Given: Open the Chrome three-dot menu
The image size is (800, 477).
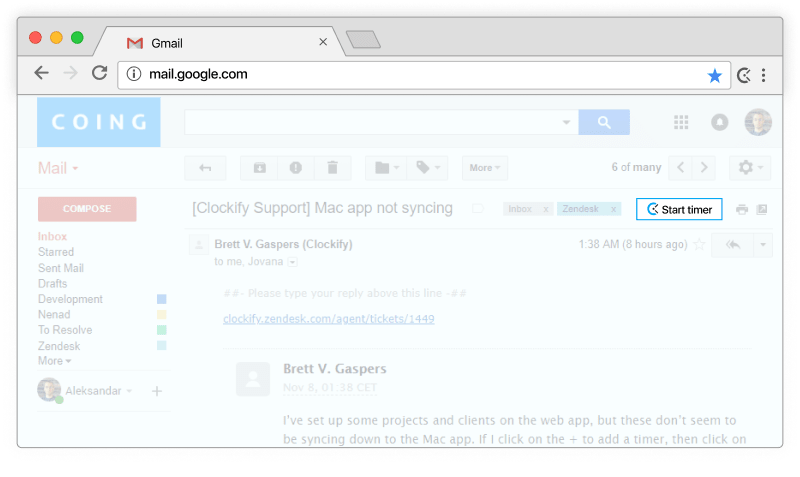Looking at the screenshot, I should (x=764, y=76).
